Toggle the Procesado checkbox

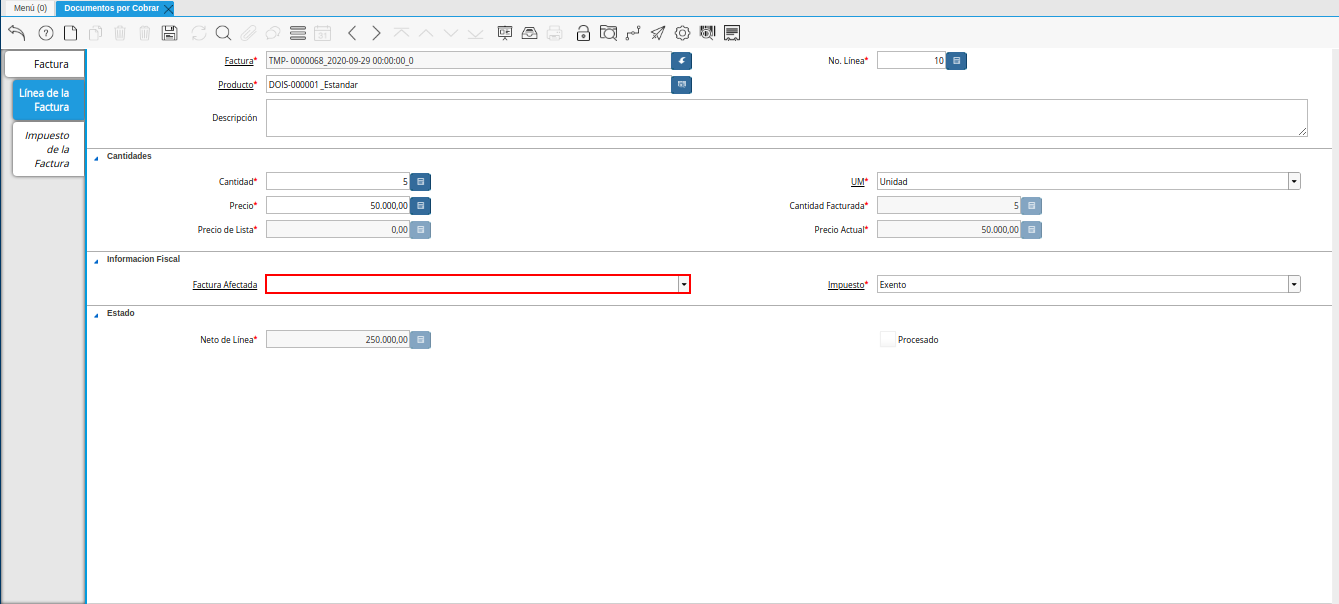(888, 339)
